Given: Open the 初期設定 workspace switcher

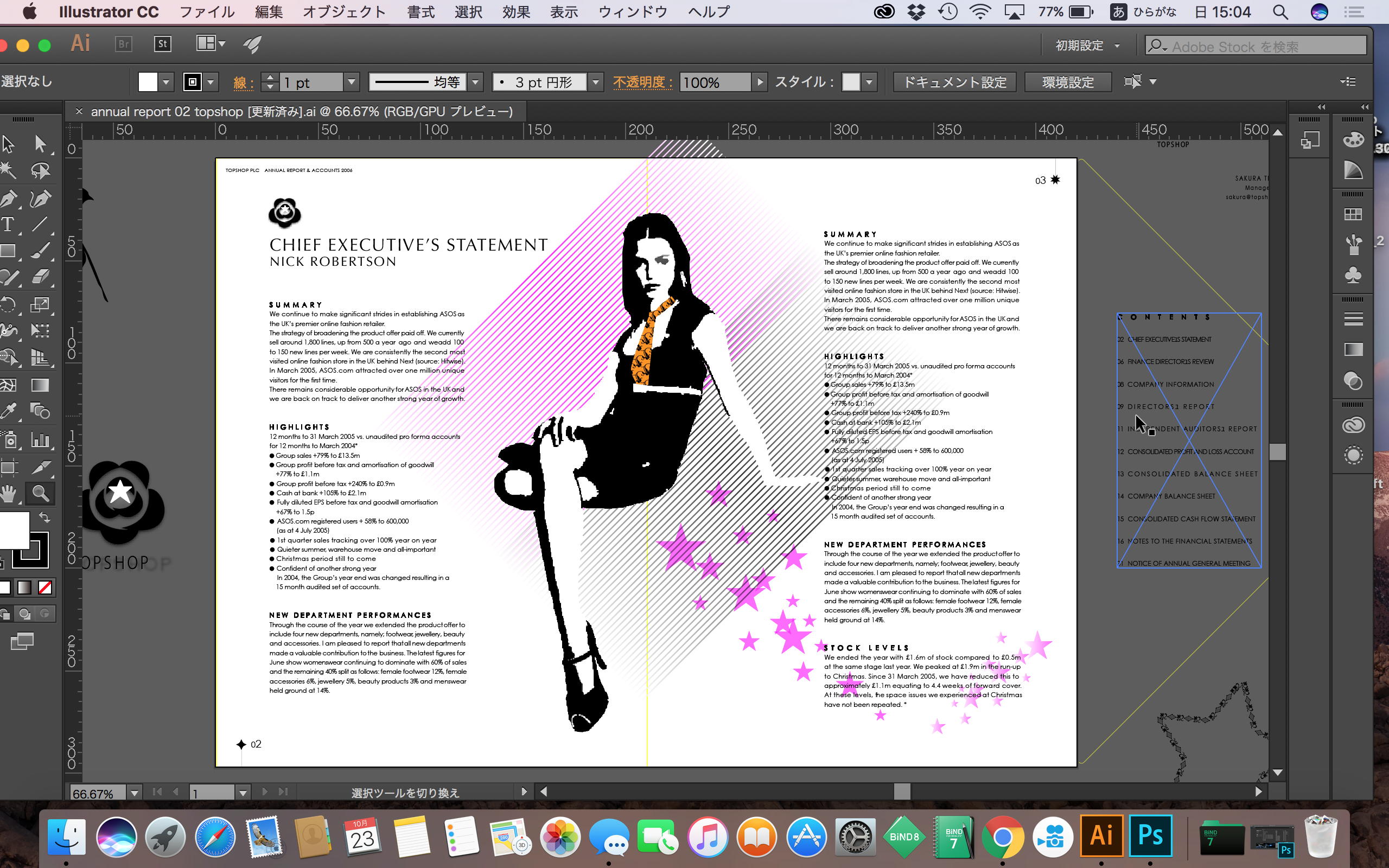Looking at the screenshot, I should 1088,46.
